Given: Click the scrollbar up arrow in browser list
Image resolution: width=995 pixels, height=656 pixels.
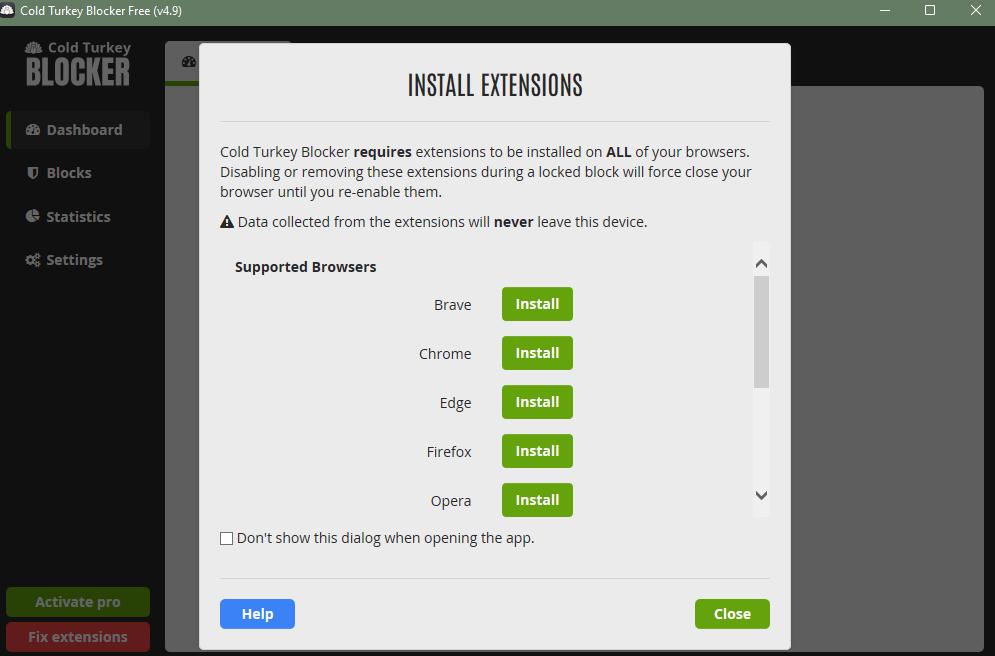Looking at the screenshot, I should (761, 261).
